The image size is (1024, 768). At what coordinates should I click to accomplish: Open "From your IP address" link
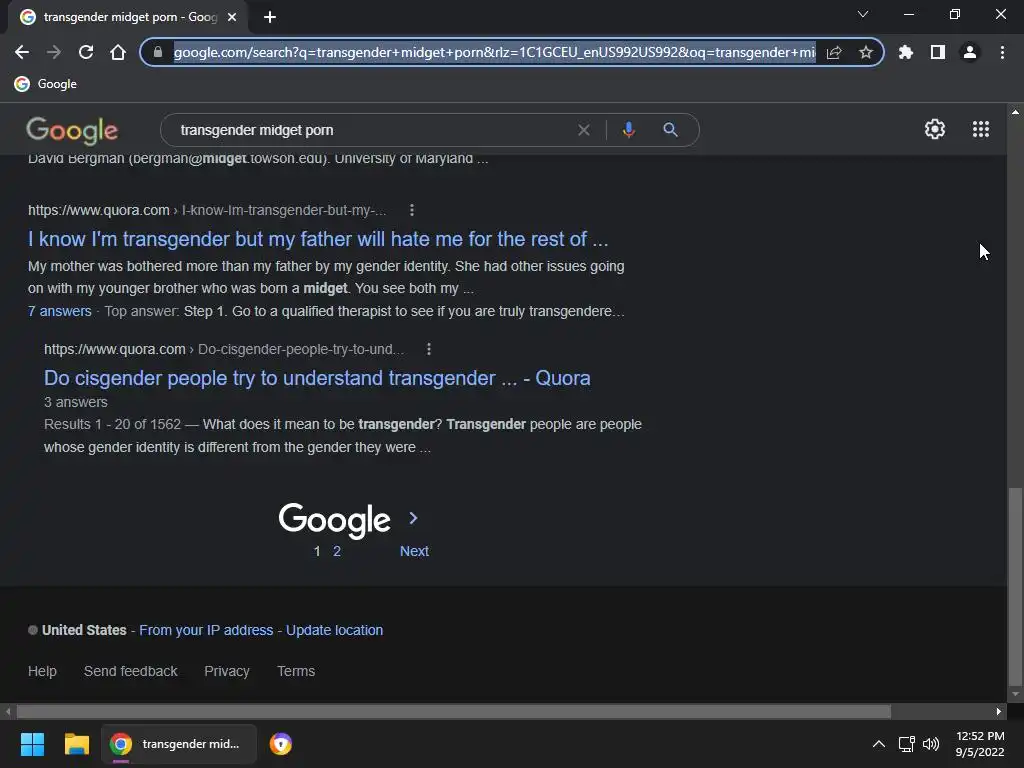(x=206, y=630)
